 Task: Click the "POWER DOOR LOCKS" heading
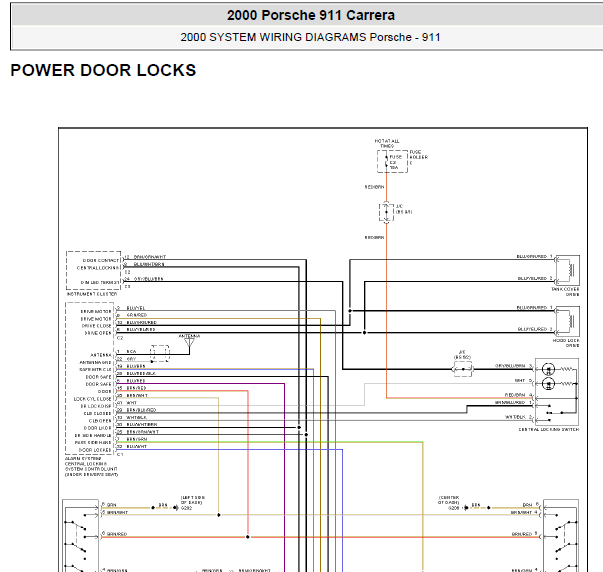pyautogui.click(x=103, y=70)
